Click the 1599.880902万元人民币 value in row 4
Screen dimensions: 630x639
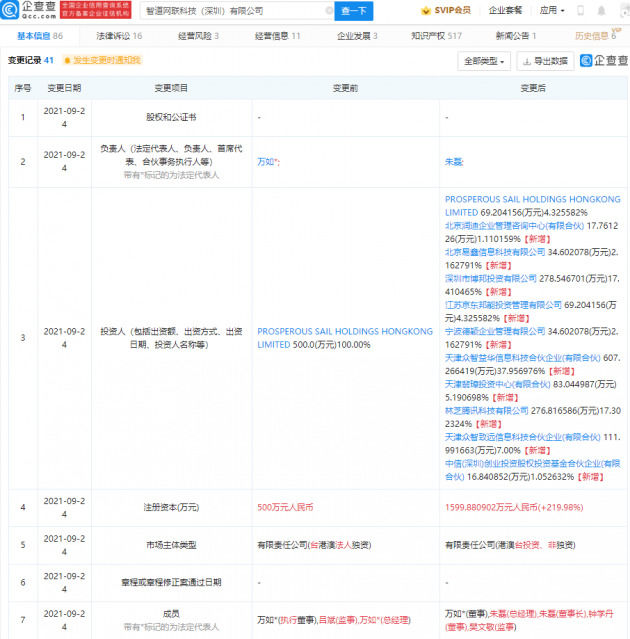pyautogui.click(x=514, y=507)
